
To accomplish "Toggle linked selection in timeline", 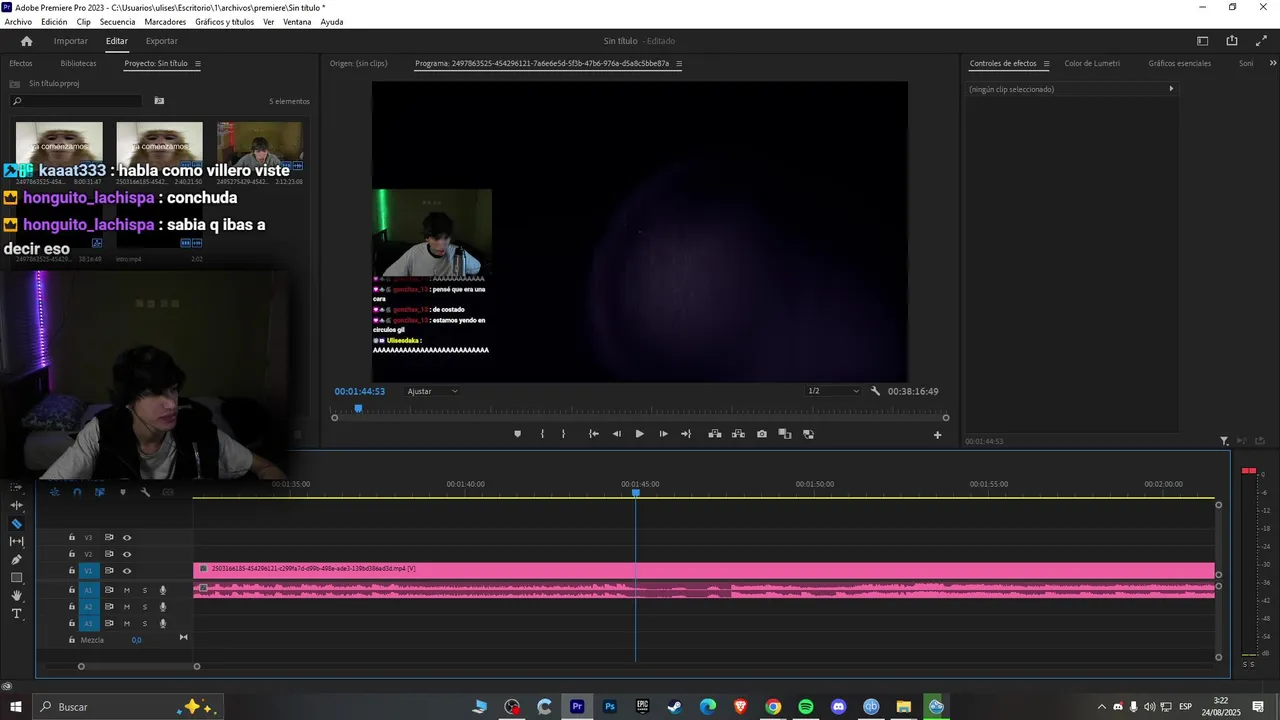I will (99, 492).
